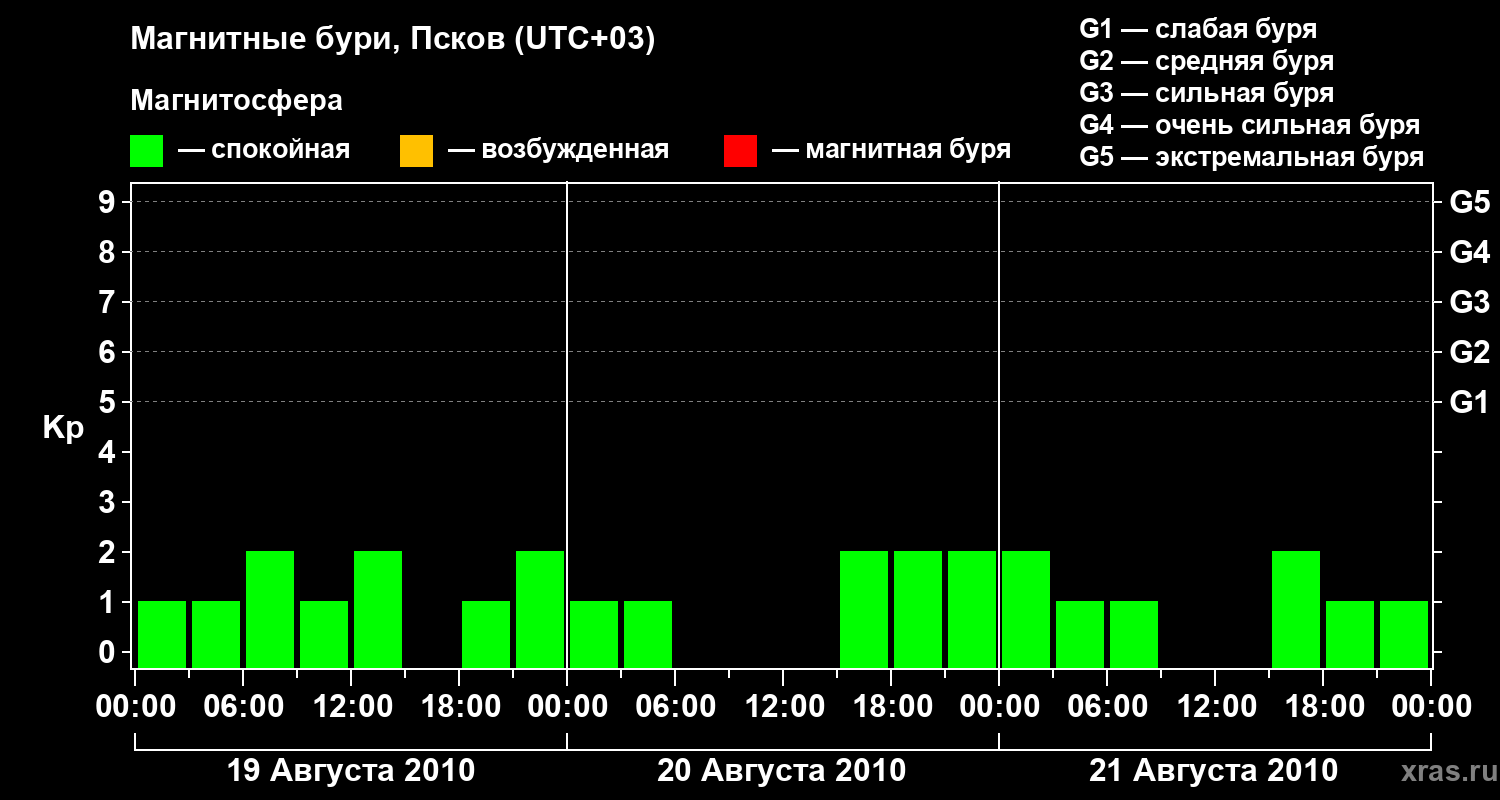Click 'G2 — средняя буря' legend line
This screenshot has height=800, width=1500.
click(x=1207, y=61)
